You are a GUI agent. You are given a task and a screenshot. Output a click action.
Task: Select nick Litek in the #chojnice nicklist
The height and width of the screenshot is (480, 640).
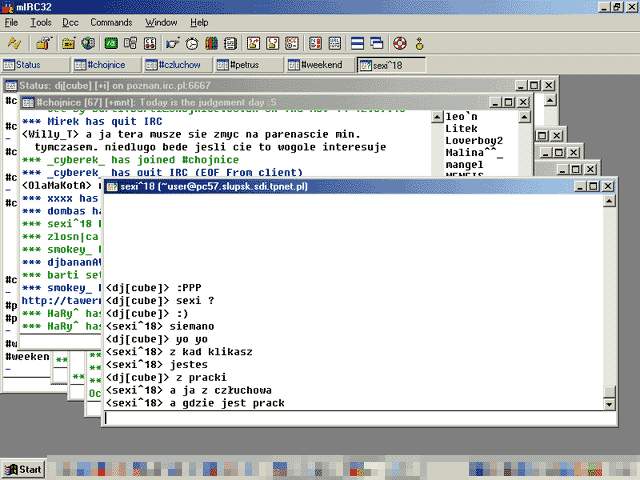[461, 129]
